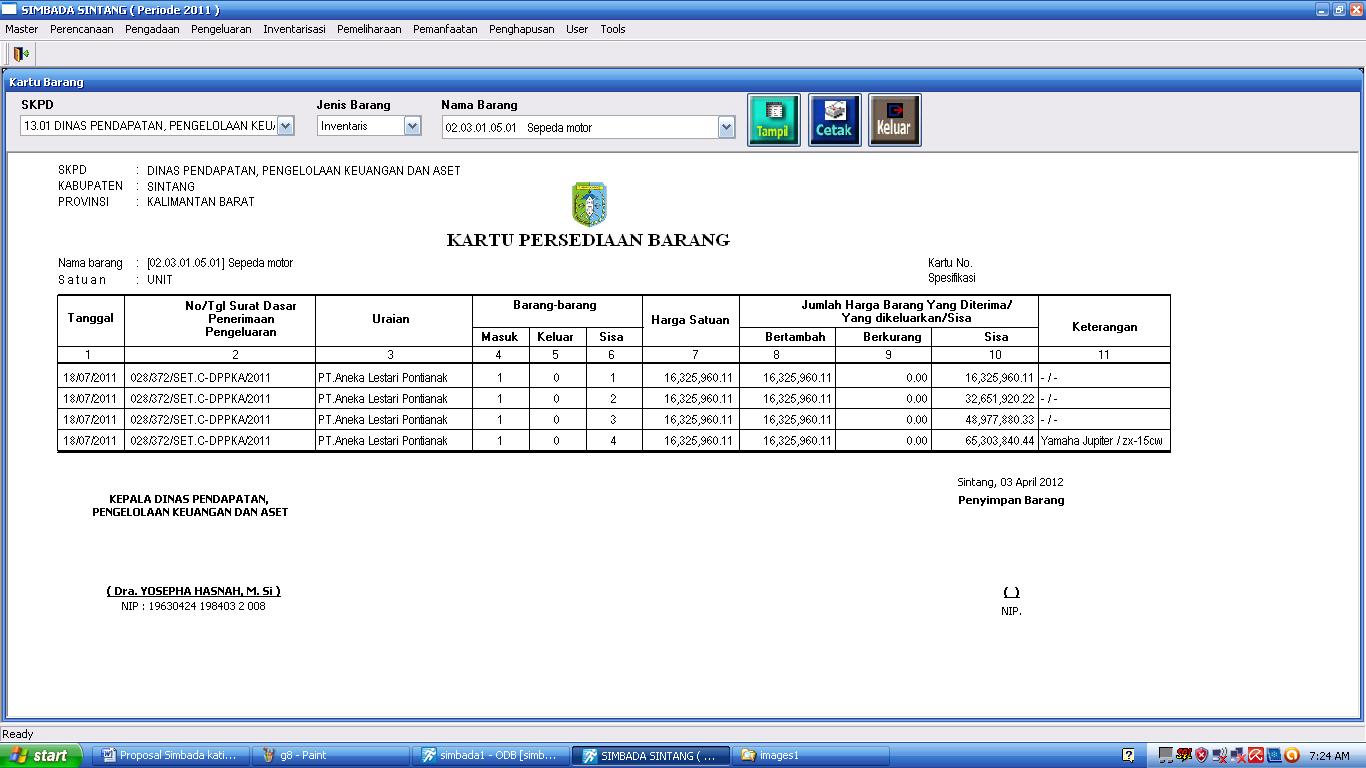Click the disconnected network tray icon
This screenshot has width=1366, height=768.
[1237, 755]
